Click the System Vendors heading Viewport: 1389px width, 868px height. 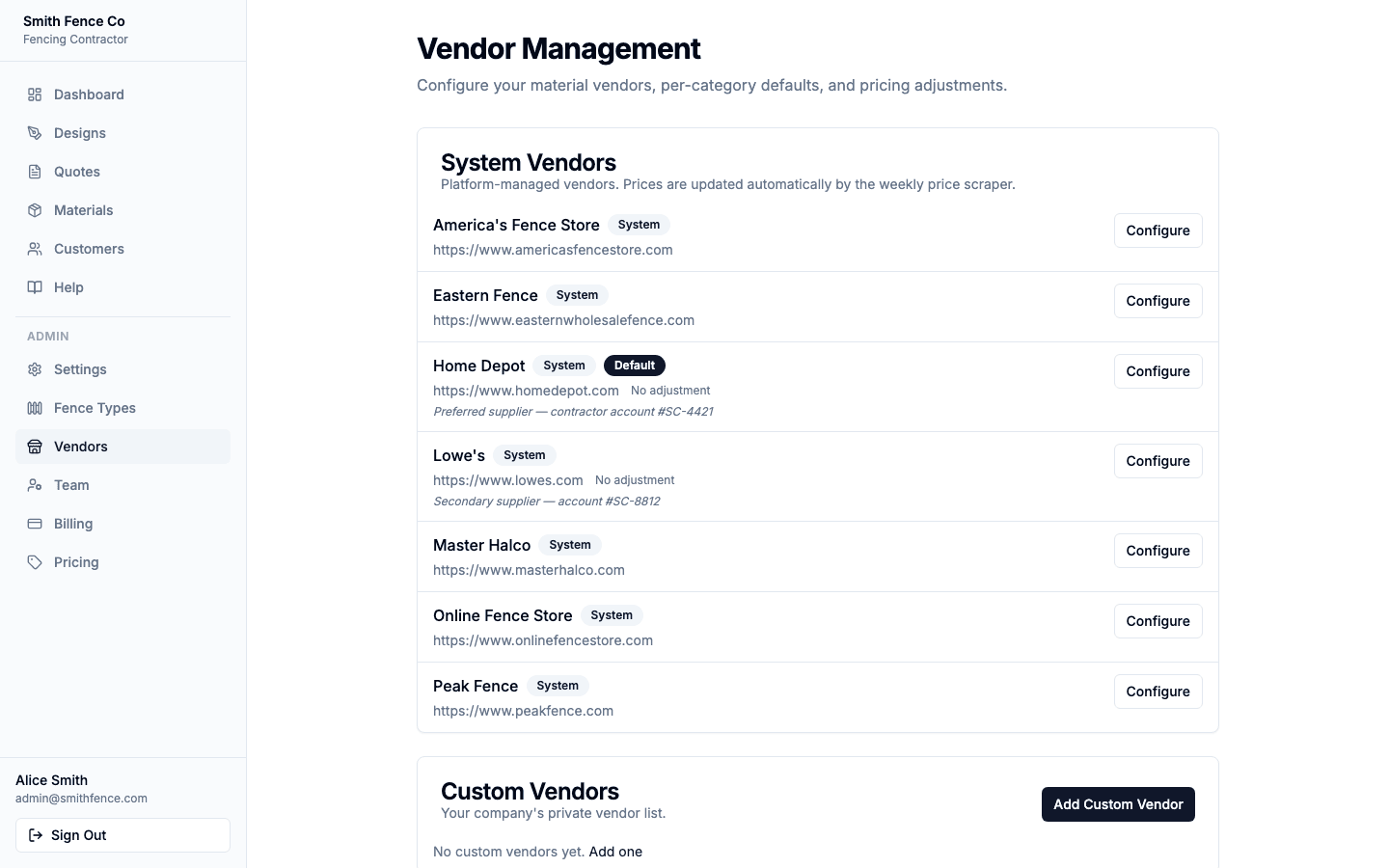point(529,162)
